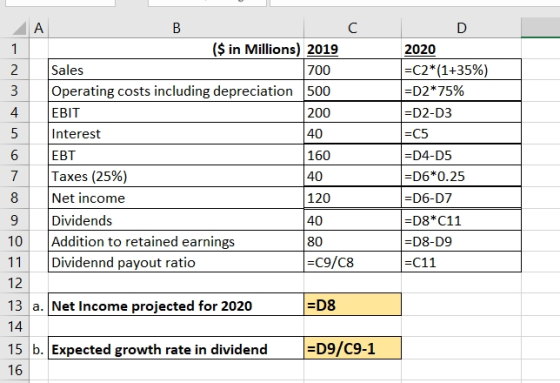Click the 2020 heading cell

(461, 49)
